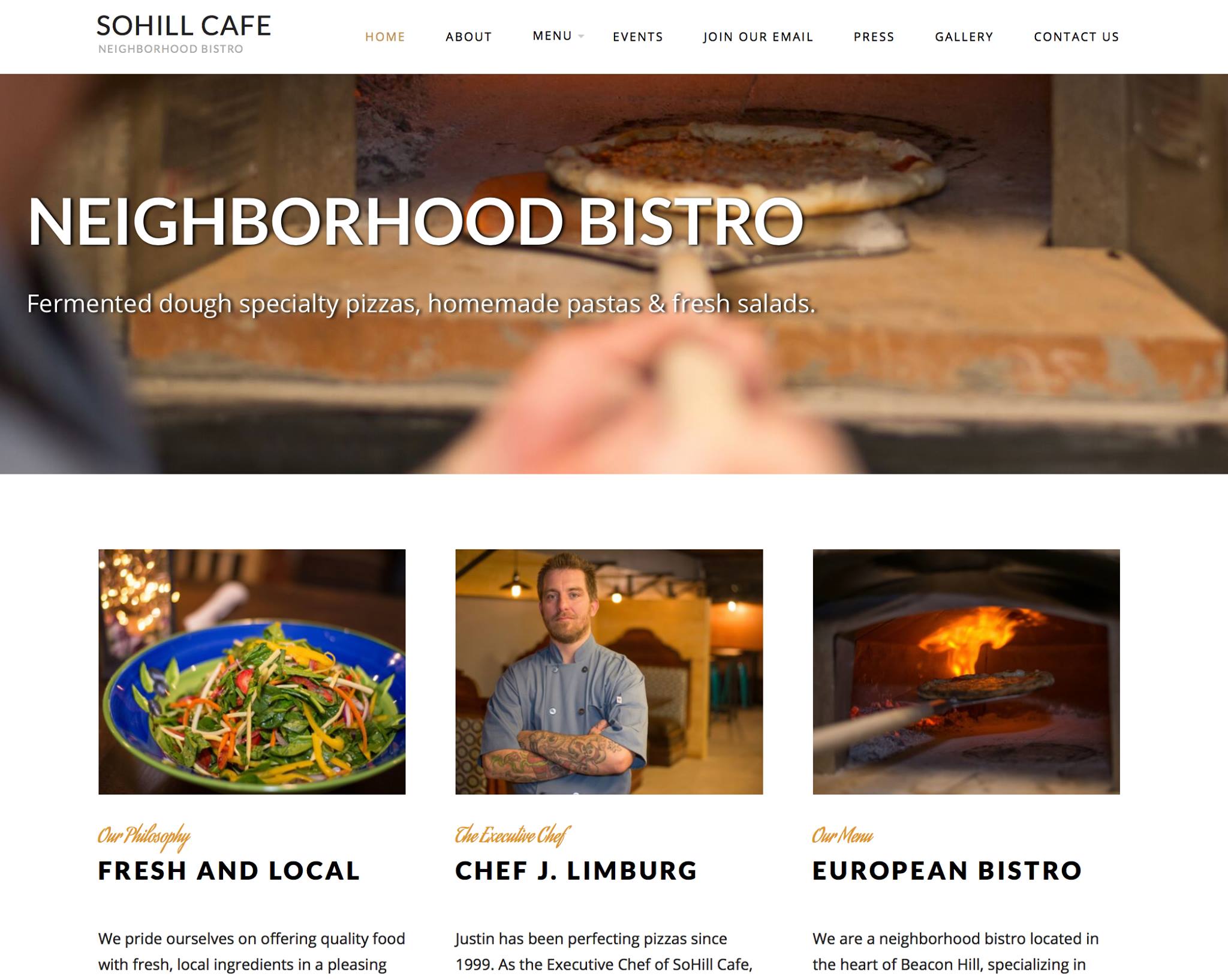Image resolution: width=1228 pixels, height=980 pixels.
Task: Click the European Bistro heading
Action: 947,871
